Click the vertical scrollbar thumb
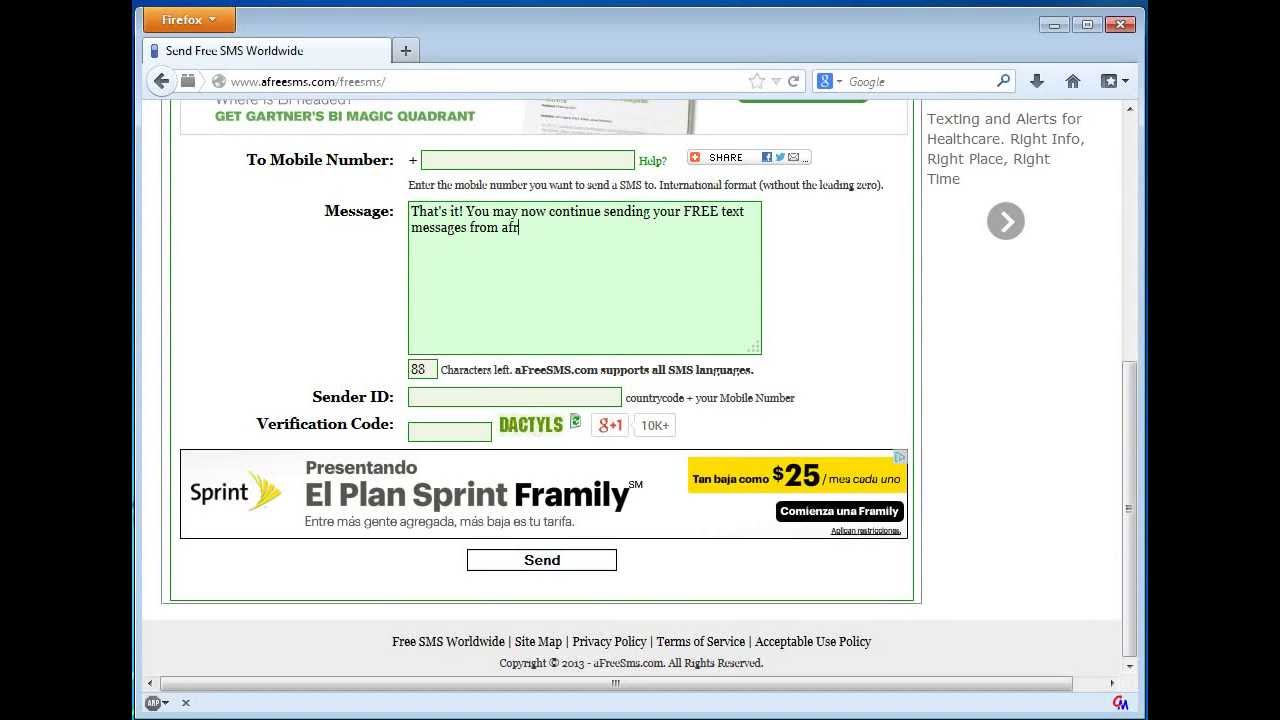Screen dimensions: 1280x720 1130,507
